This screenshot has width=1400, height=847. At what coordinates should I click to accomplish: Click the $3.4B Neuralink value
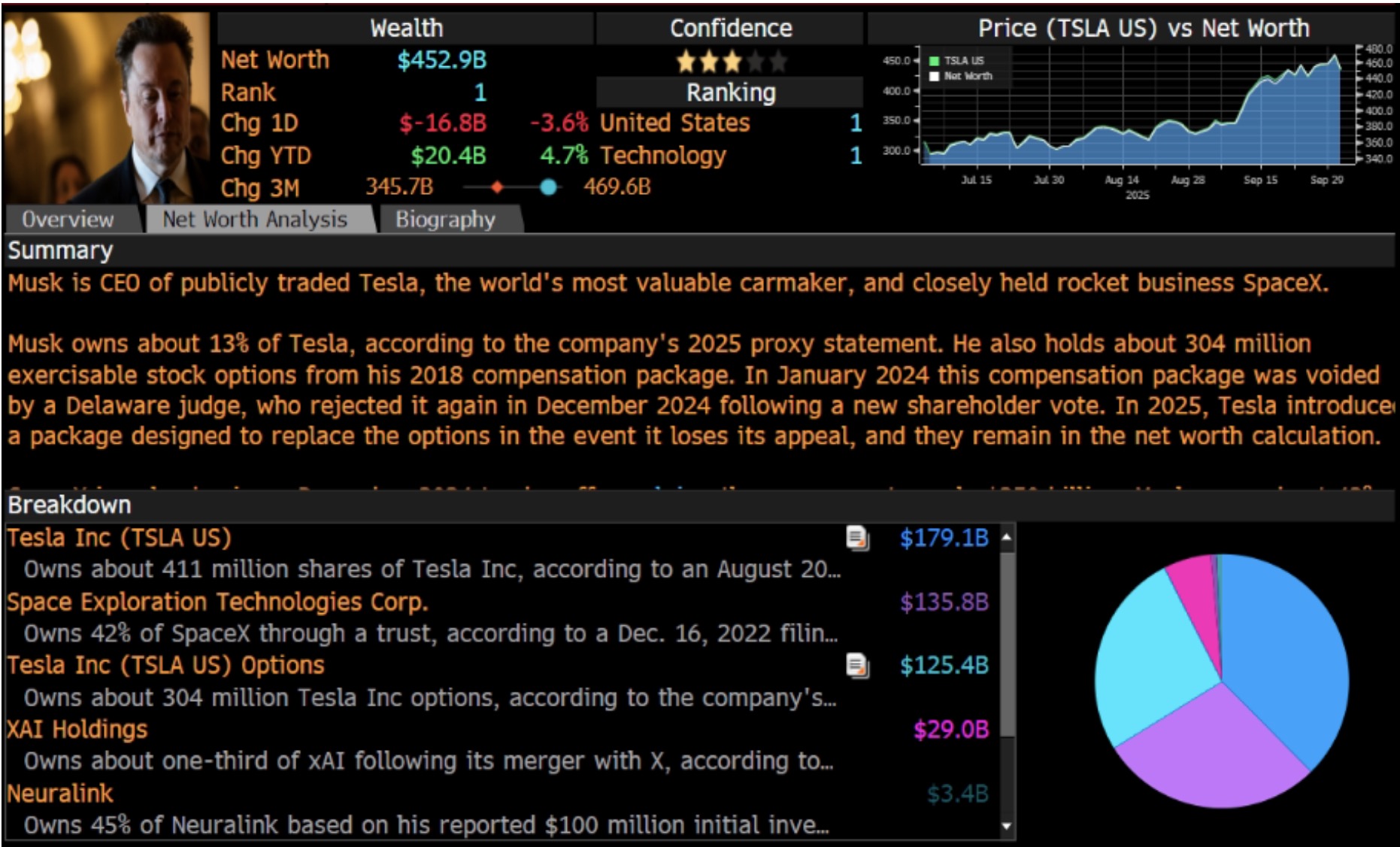[x=957, y=794]
